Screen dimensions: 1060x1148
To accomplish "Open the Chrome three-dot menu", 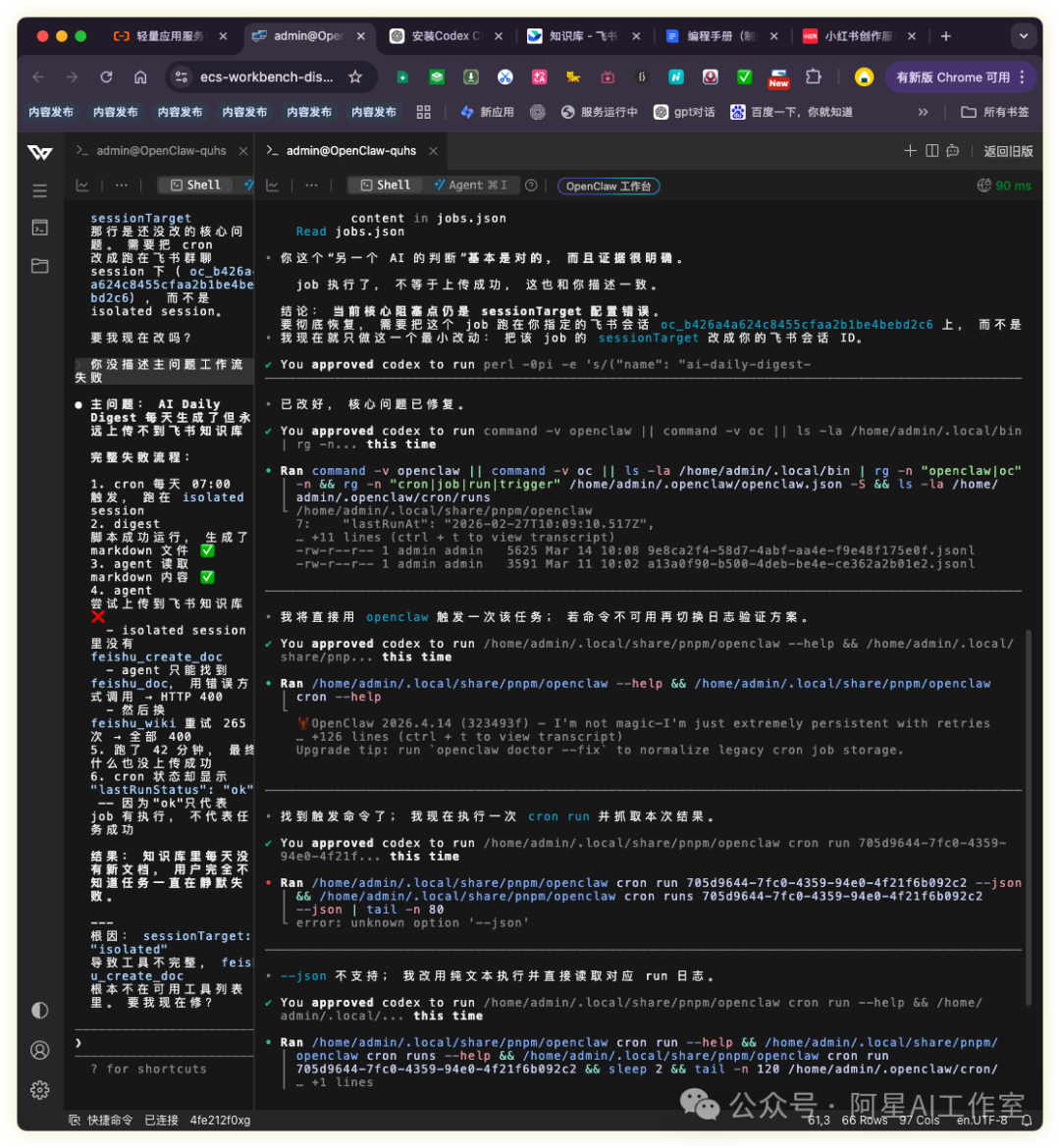I will (x=1023, y=77).
